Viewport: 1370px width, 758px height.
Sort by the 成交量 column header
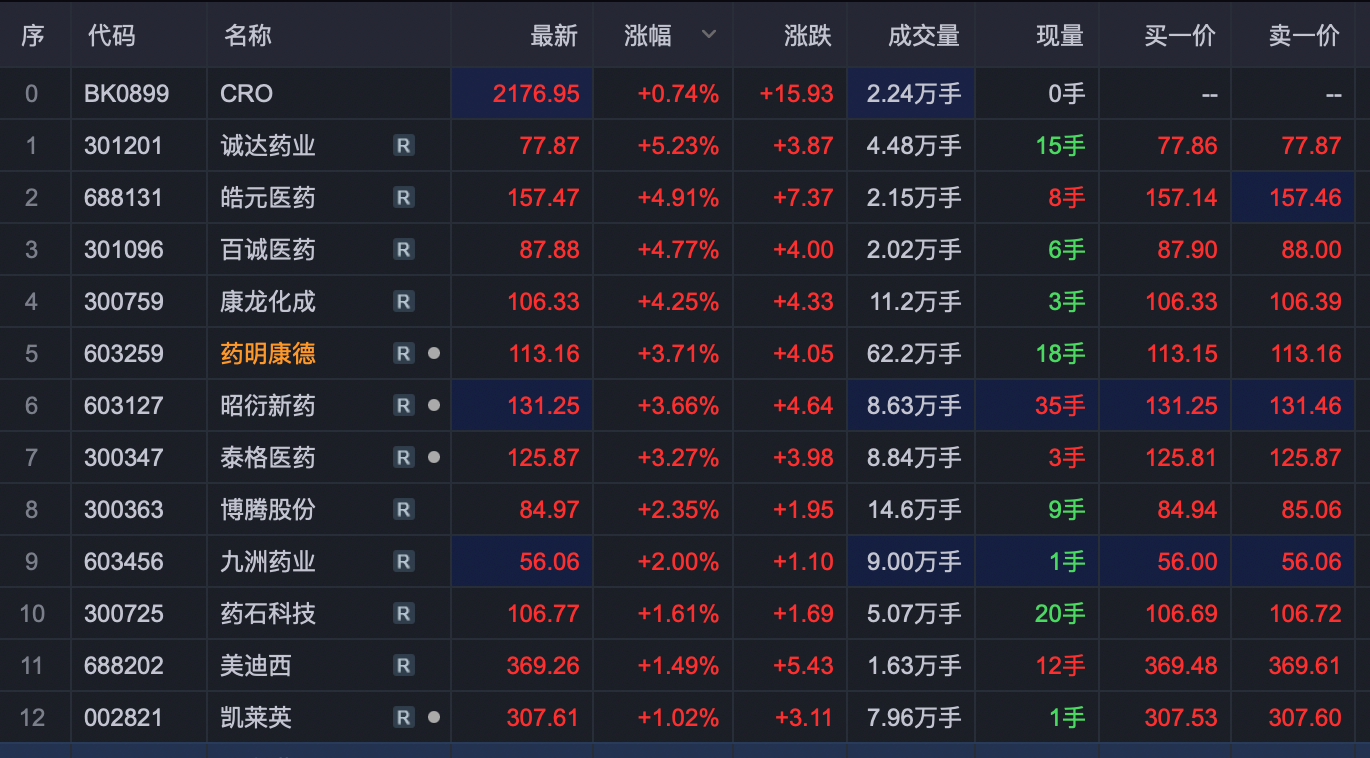point(923,36)
